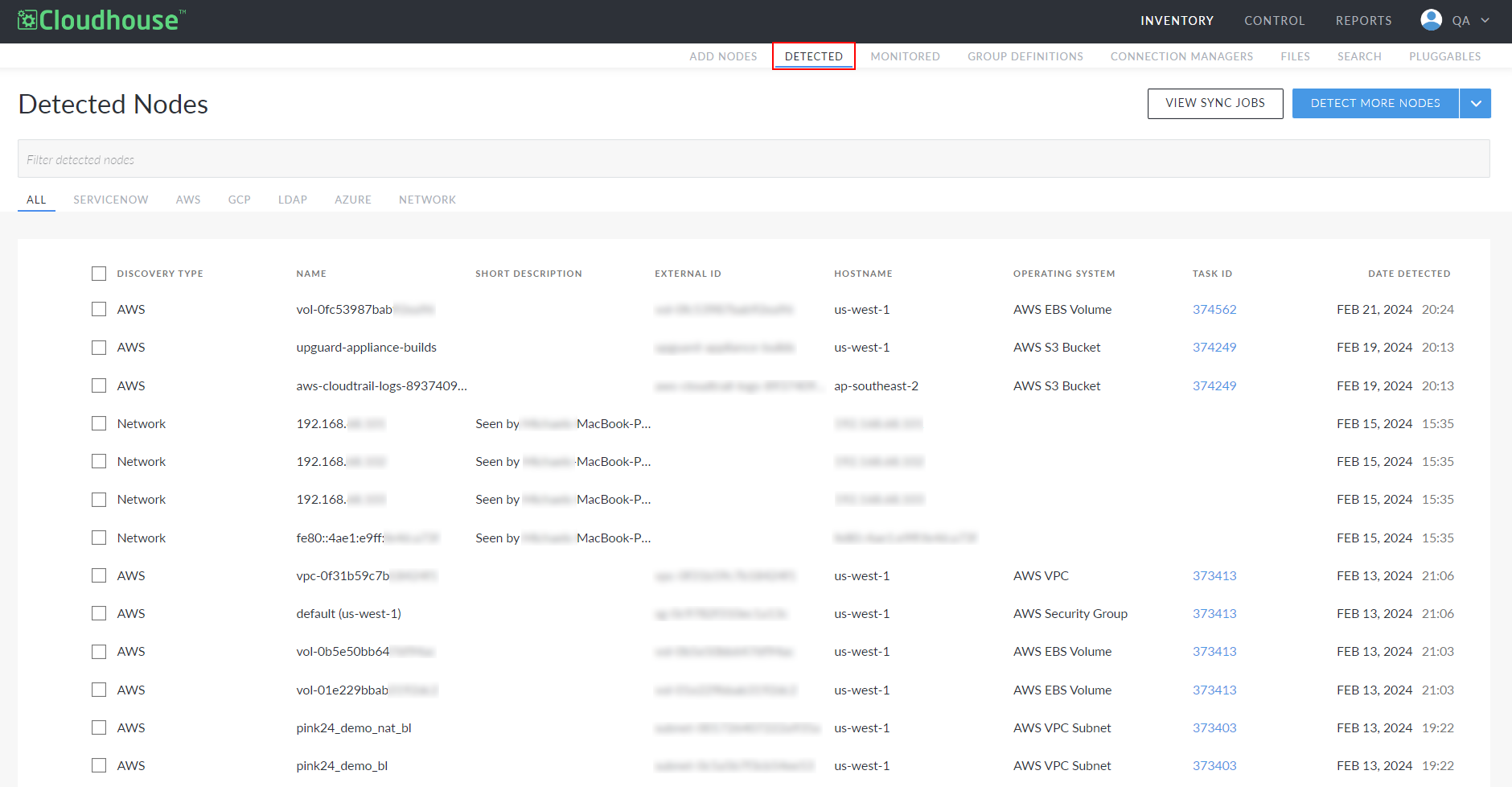Viewport: 1512px width, 787px height.
Task: Select the Detected tab
Action: click(x=814, y=56)
